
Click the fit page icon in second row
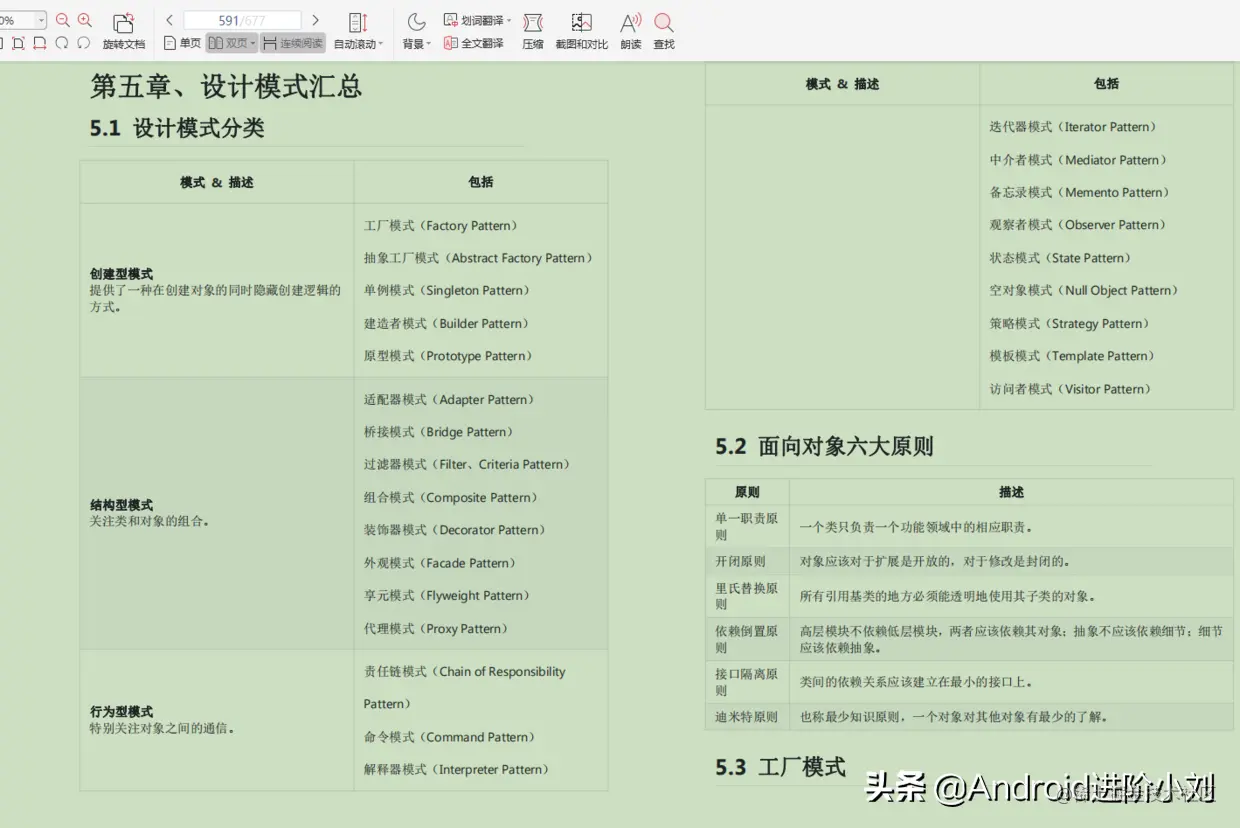pos(18,43)
